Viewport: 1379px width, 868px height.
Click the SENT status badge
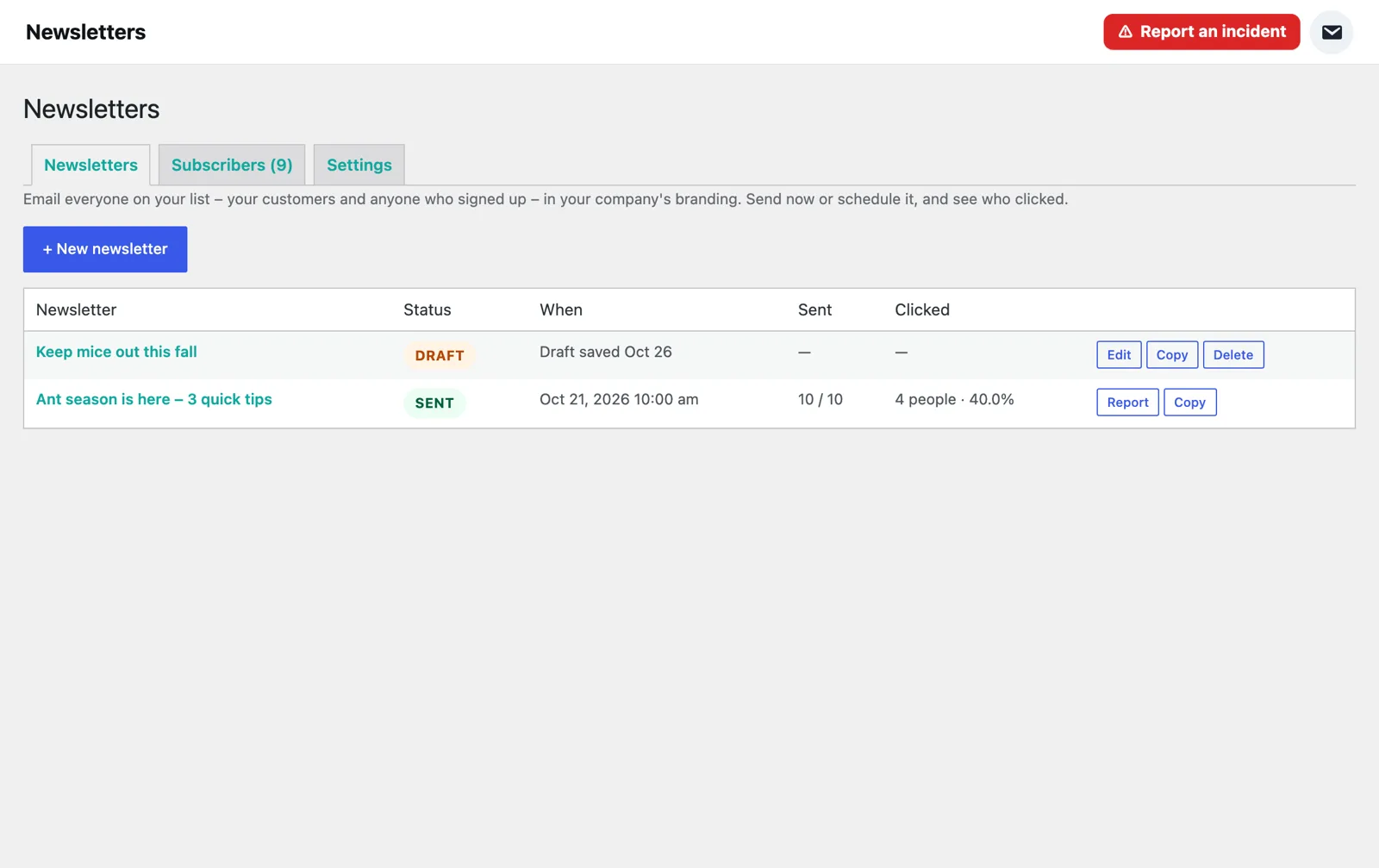(x=434, y=403)
